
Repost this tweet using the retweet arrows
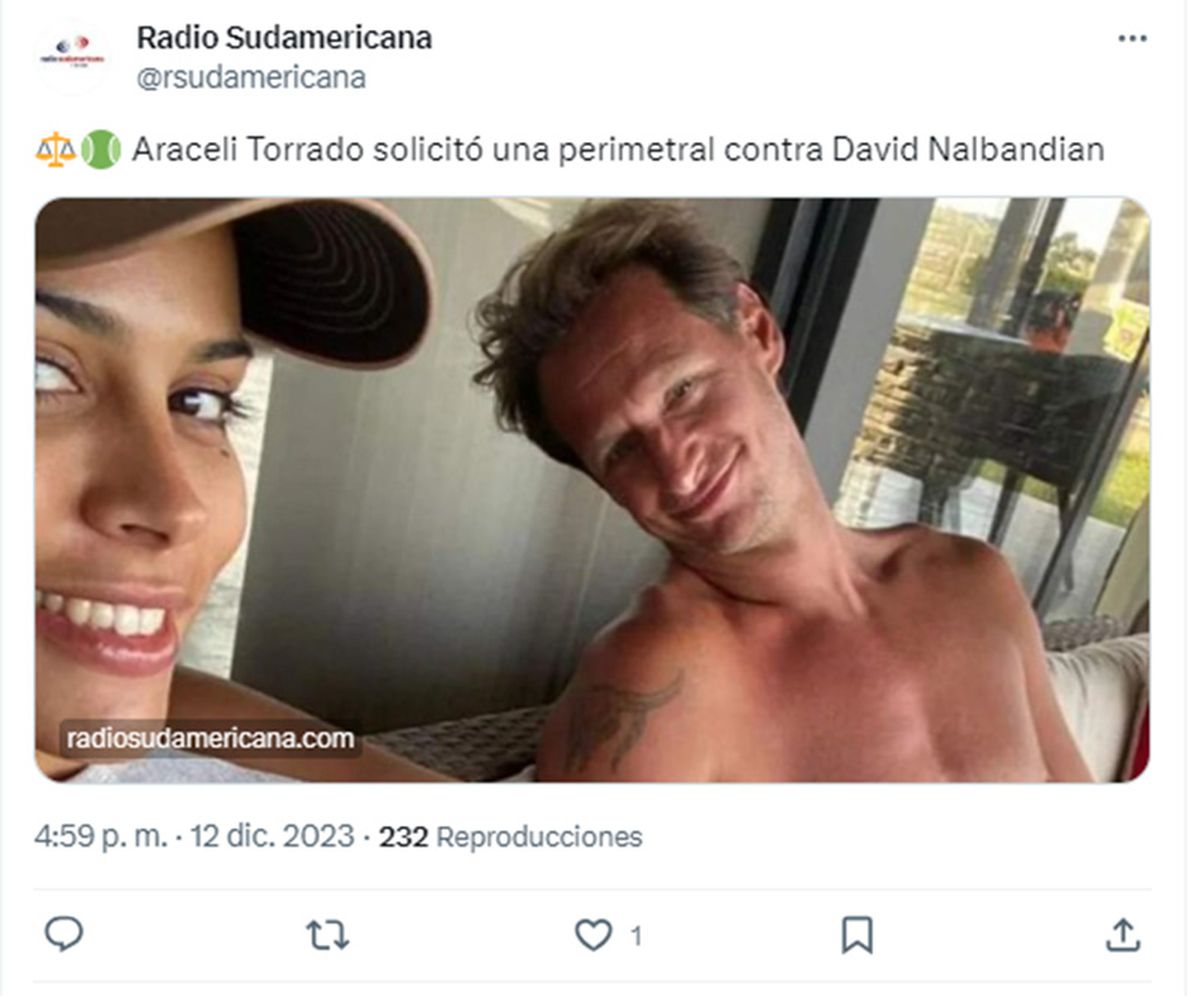327,936
